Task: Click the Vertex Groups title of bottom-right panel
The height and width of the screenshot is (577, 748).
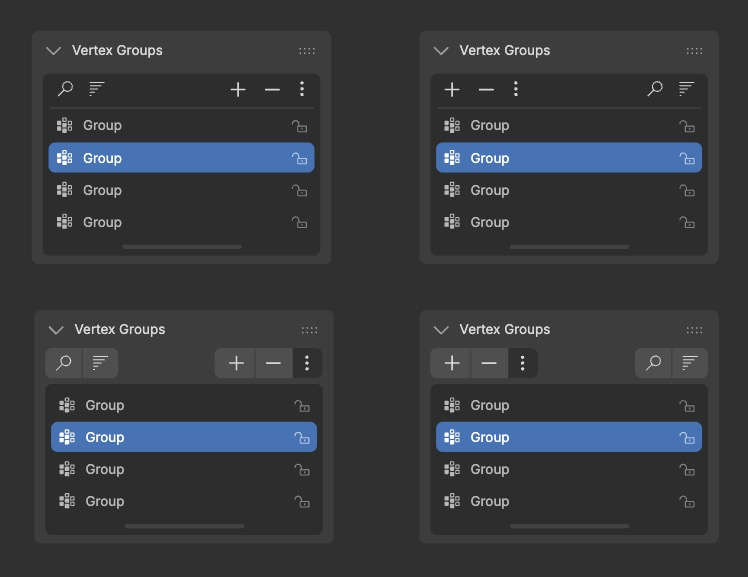Action: pos(505,330)
